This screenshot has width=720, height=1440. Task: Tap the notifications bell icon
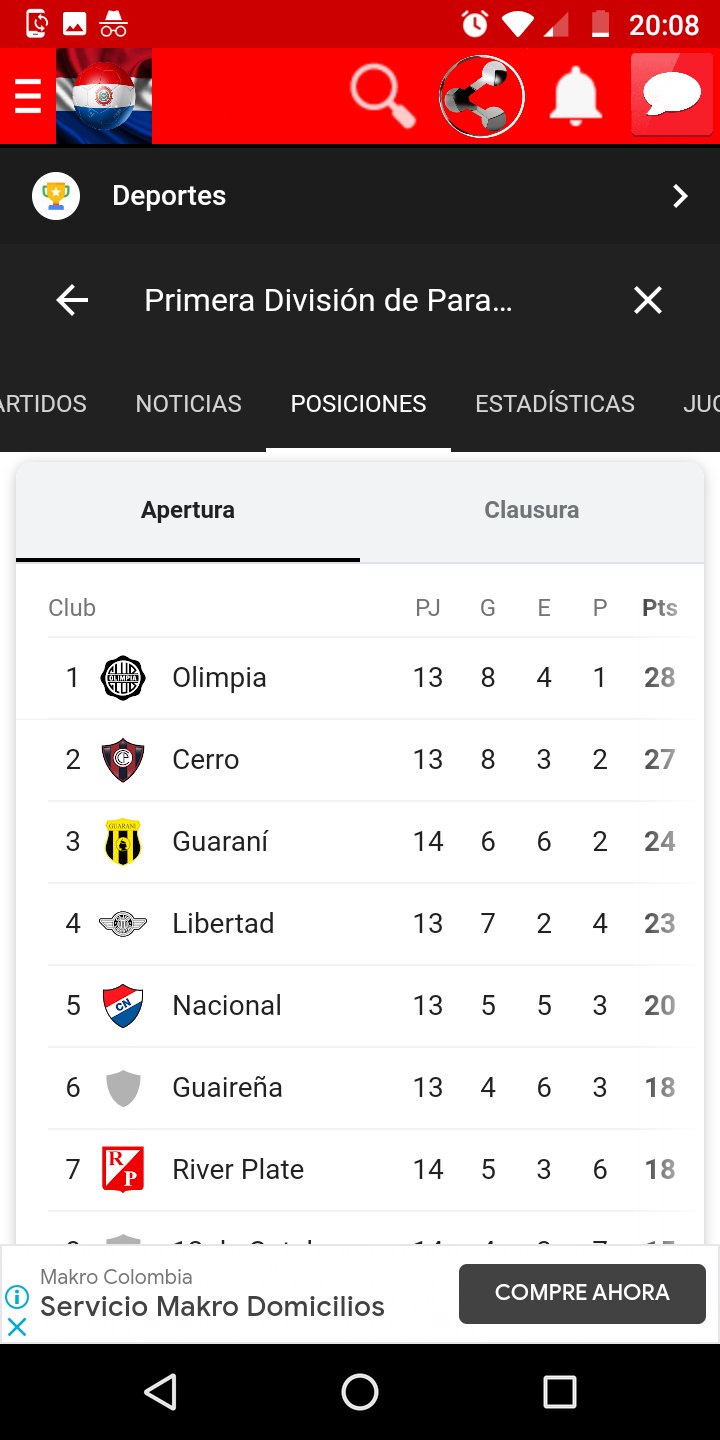(x=576, y=96)
